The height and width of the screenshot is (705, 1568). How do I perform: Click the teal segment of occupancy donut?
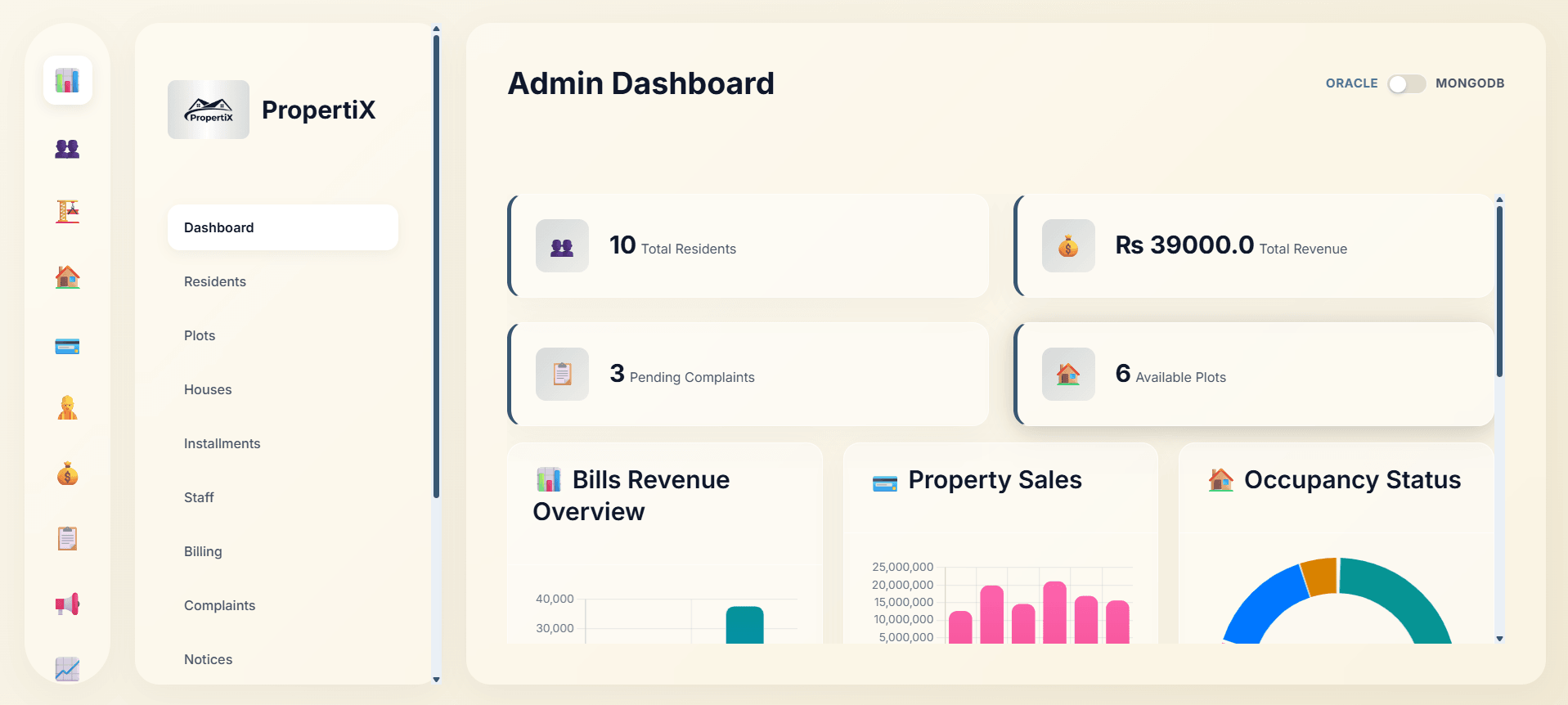(1404, 595)
